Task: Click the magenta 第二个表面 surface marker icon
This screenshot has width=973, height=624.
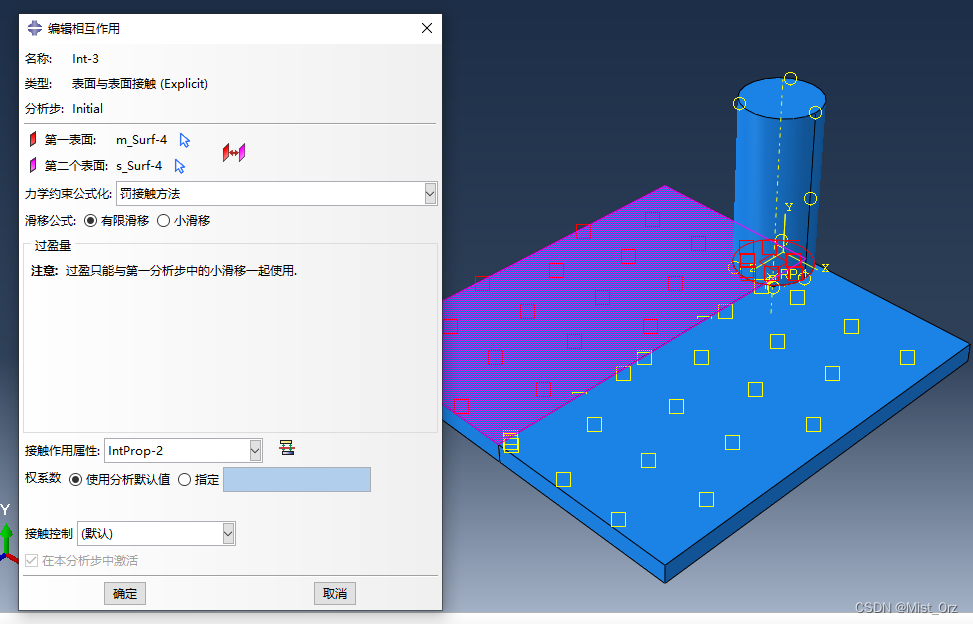Action: point(33,166)
